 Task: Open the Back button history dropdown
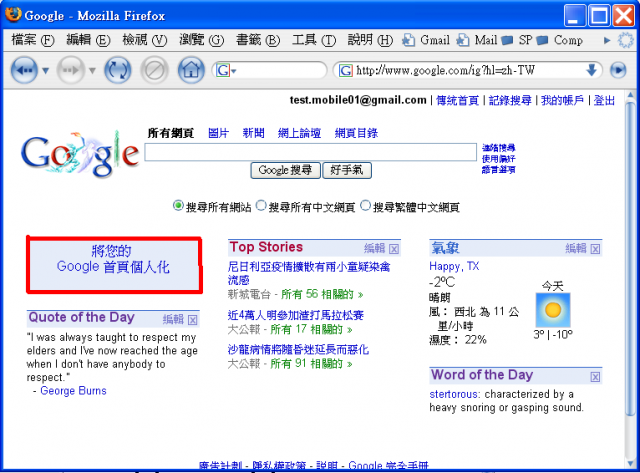point(46,71)
